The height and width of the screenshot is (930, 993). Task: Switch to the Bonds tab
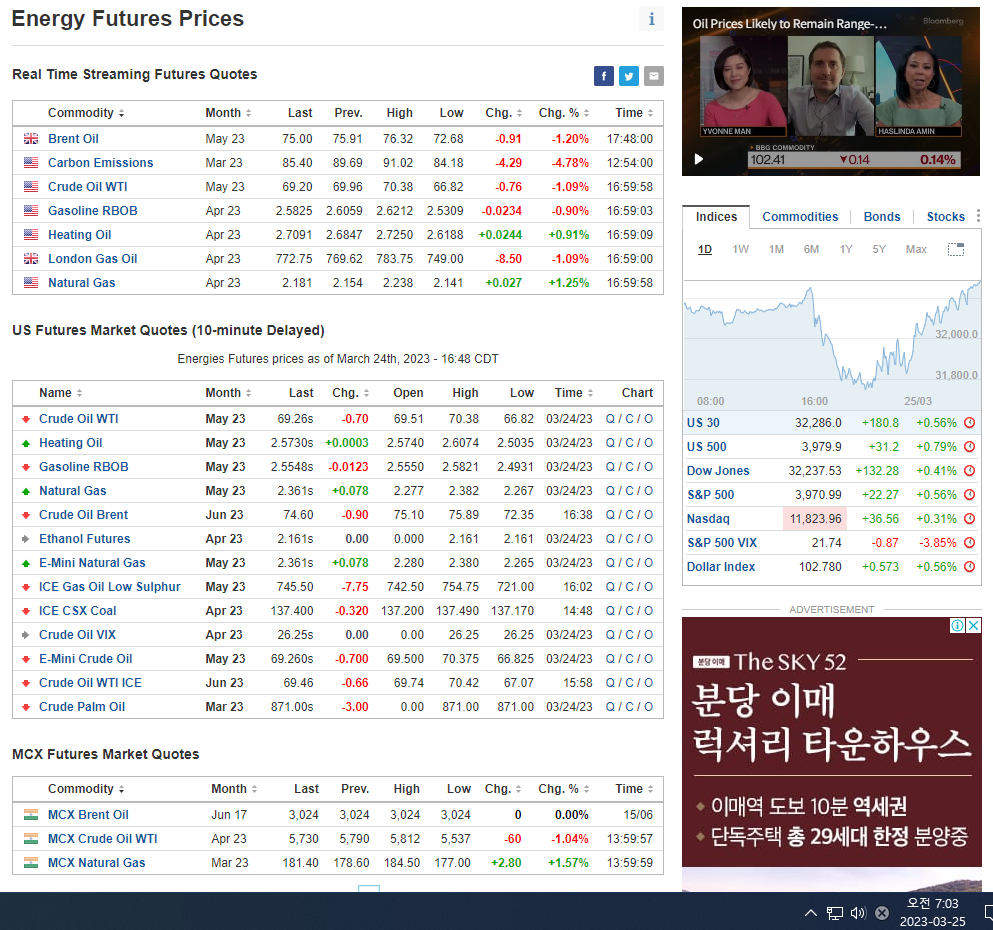tap(882, 217)
